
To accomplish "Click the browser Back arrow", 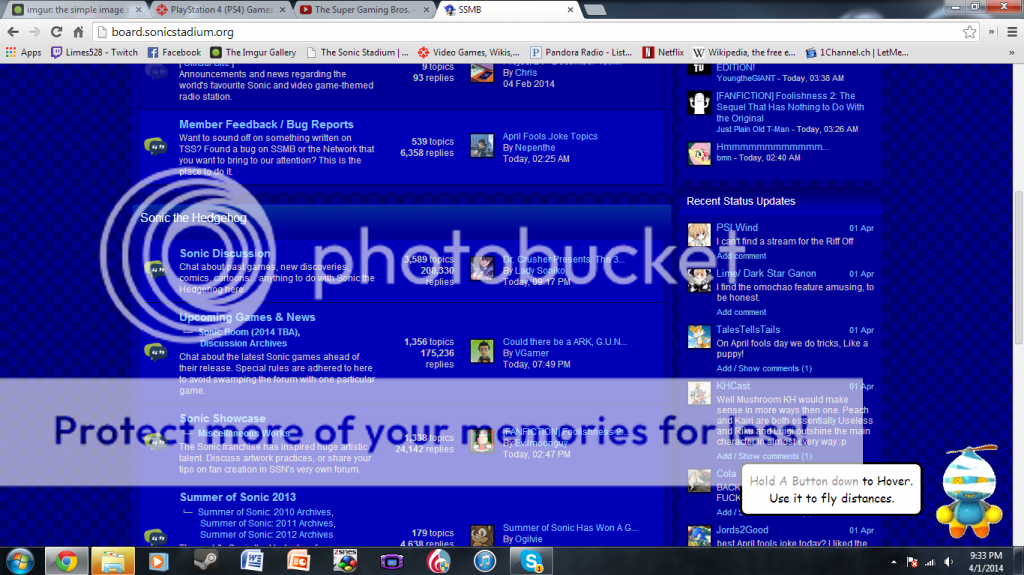I will 13,31.
